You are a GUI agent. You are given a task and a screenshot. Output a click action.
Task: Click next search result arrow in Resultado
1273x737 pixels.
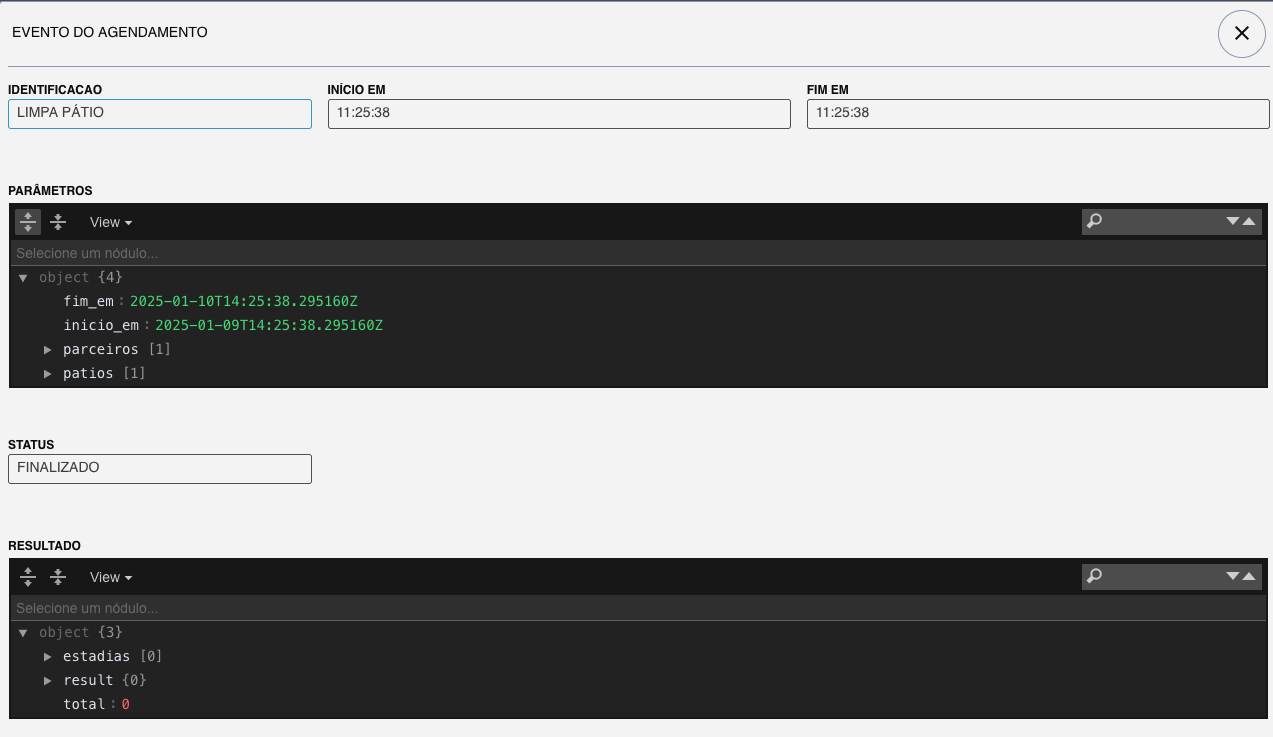pos(1233,577)
